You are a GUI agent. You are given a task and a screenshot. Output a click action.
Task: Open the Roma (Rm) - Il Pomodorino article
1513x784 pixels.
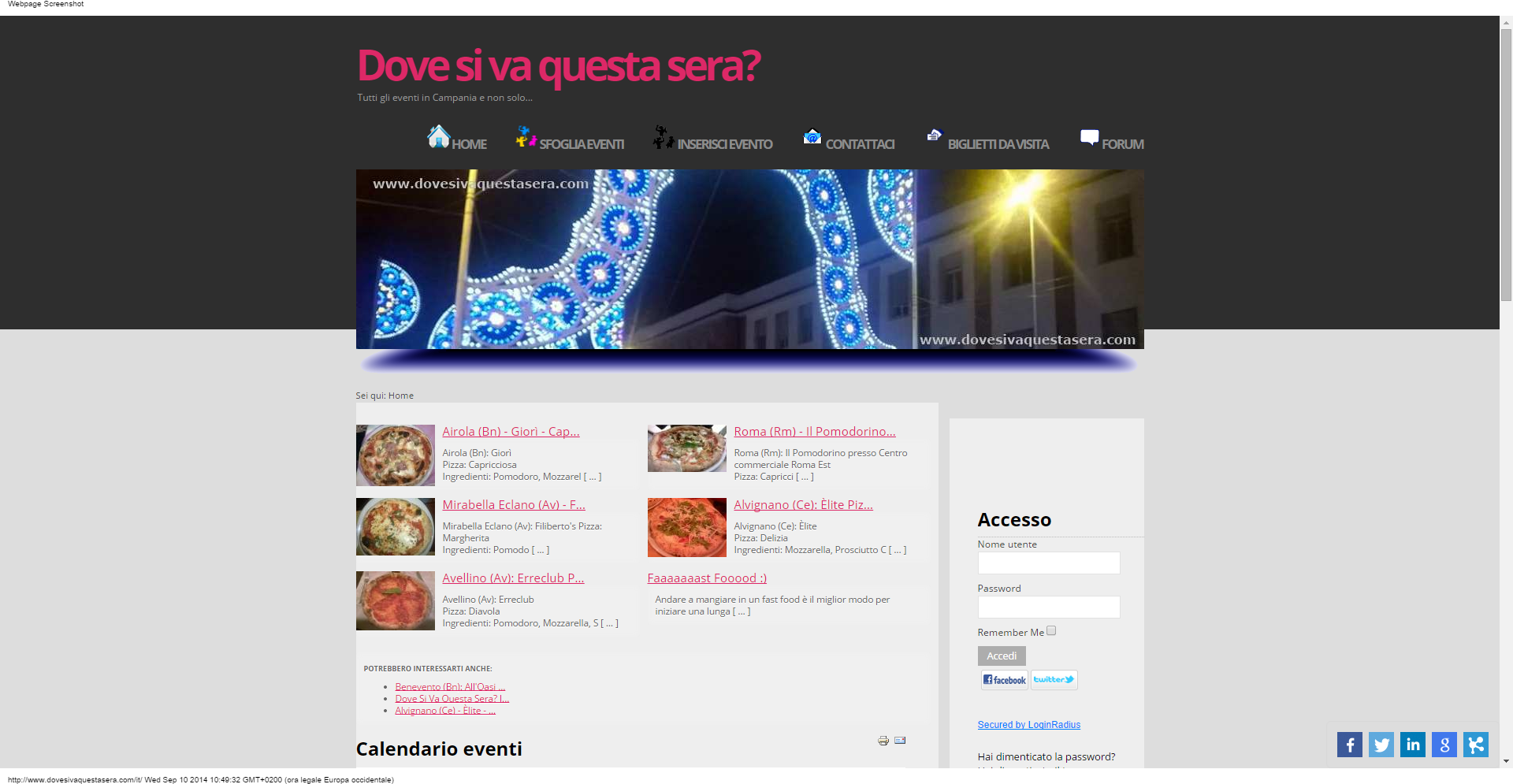[x=815, y=432]
